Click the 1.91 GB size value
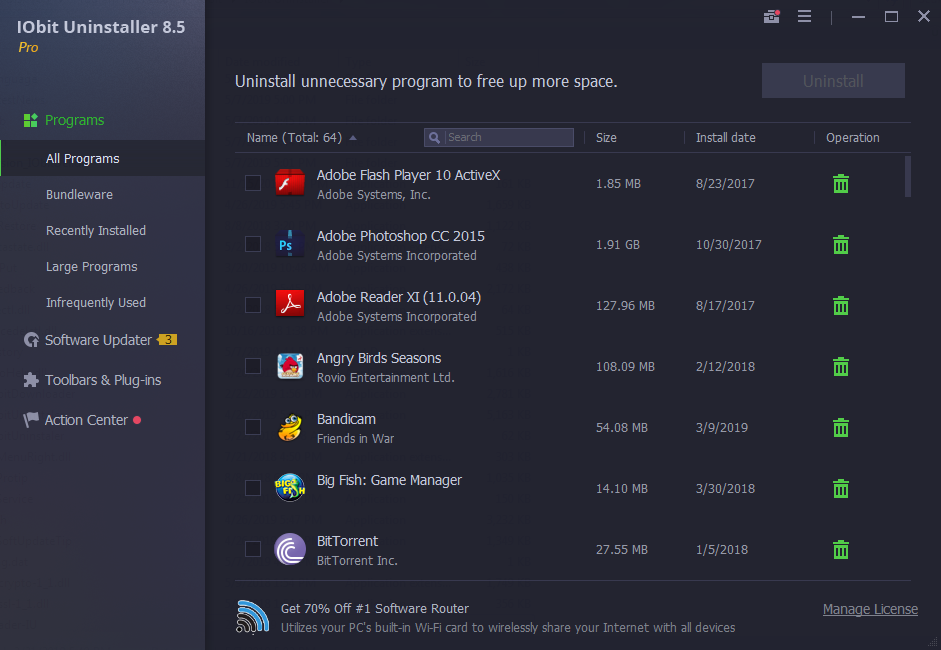941x650 pixels. coord(618,245)
